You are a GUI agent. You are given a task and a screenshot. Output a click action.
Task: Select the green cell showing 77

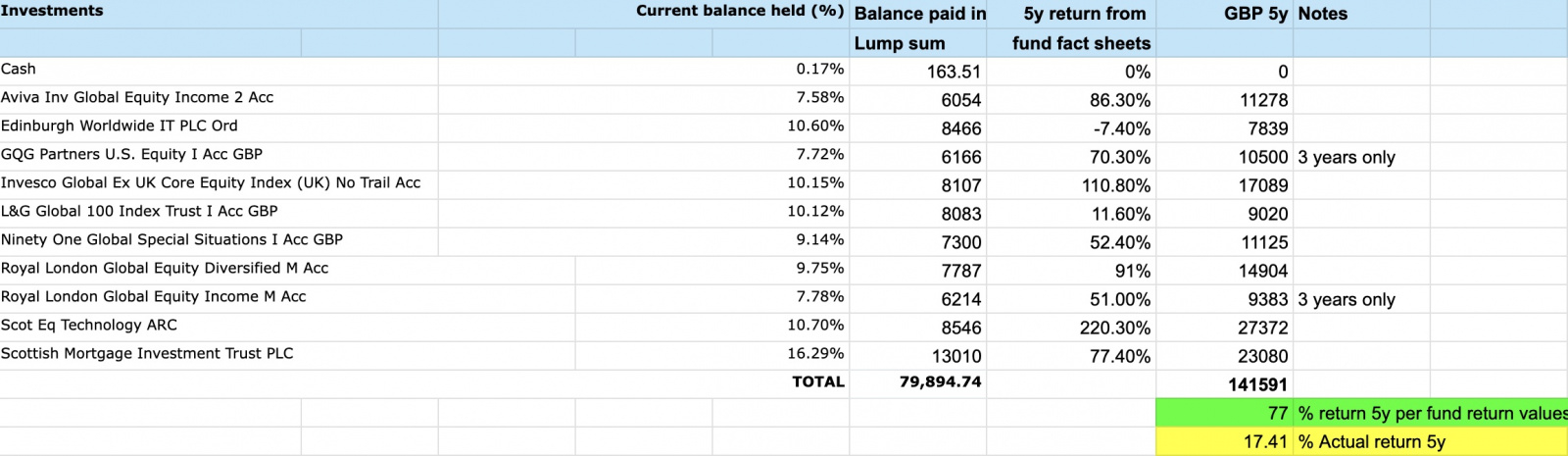click(x=1225, y=413)
